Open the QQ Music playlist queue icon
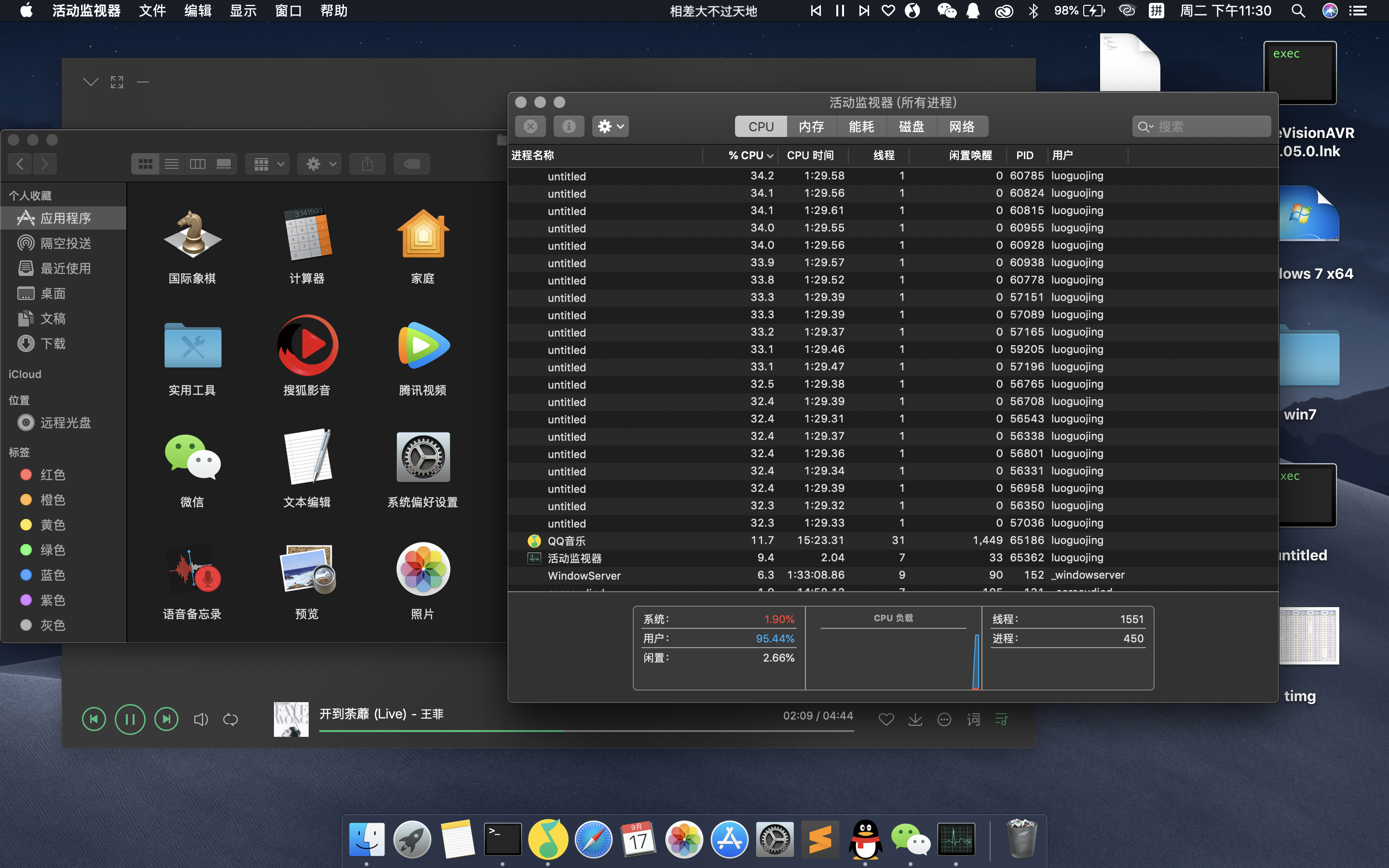The height and width of the screenshot is (868, 1389). (1002, 719)
